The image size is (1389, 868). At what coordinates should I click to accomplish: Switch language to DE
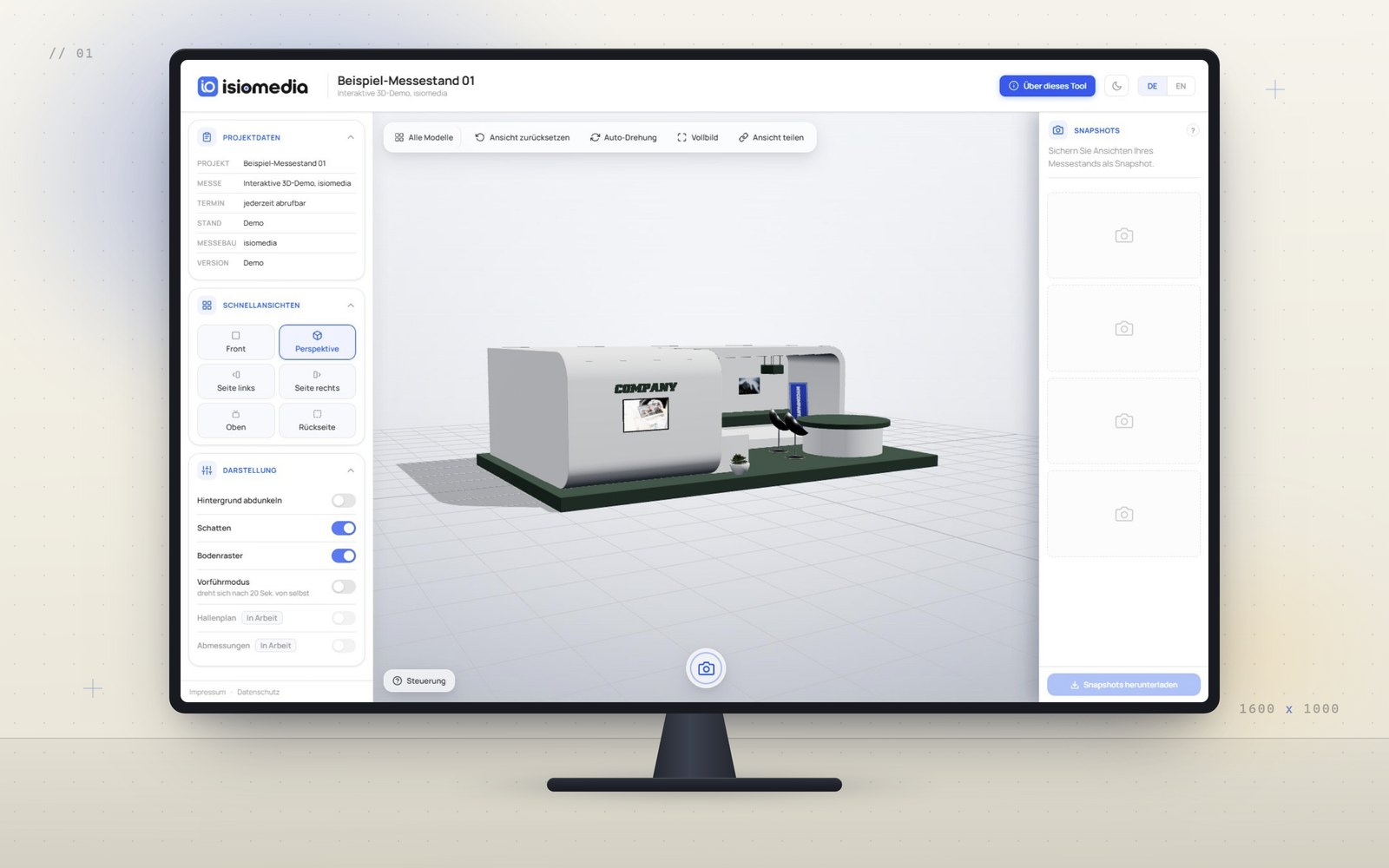[1152, 86]
